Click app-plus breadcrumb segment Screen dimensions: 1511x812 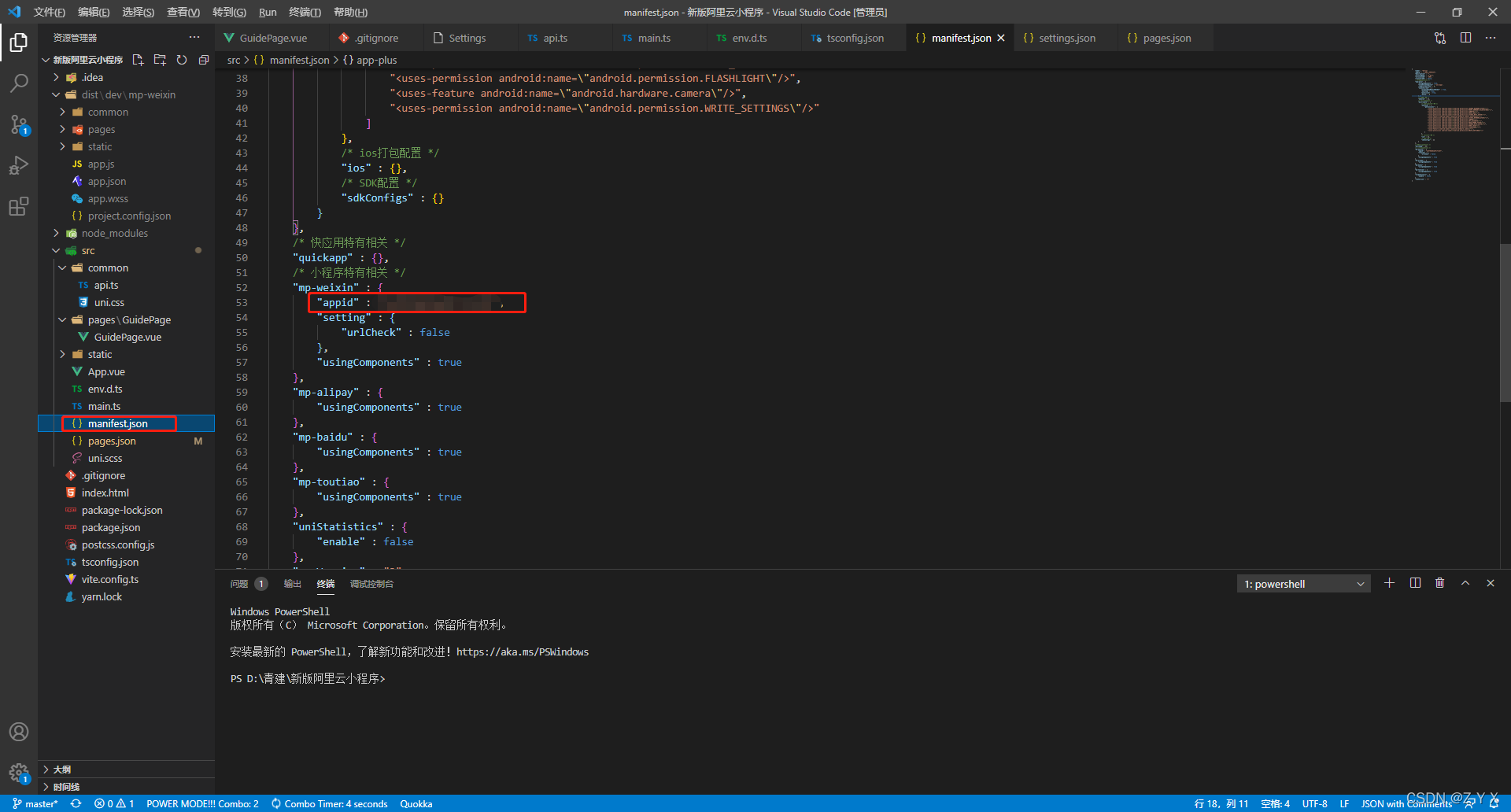(376, 60)
